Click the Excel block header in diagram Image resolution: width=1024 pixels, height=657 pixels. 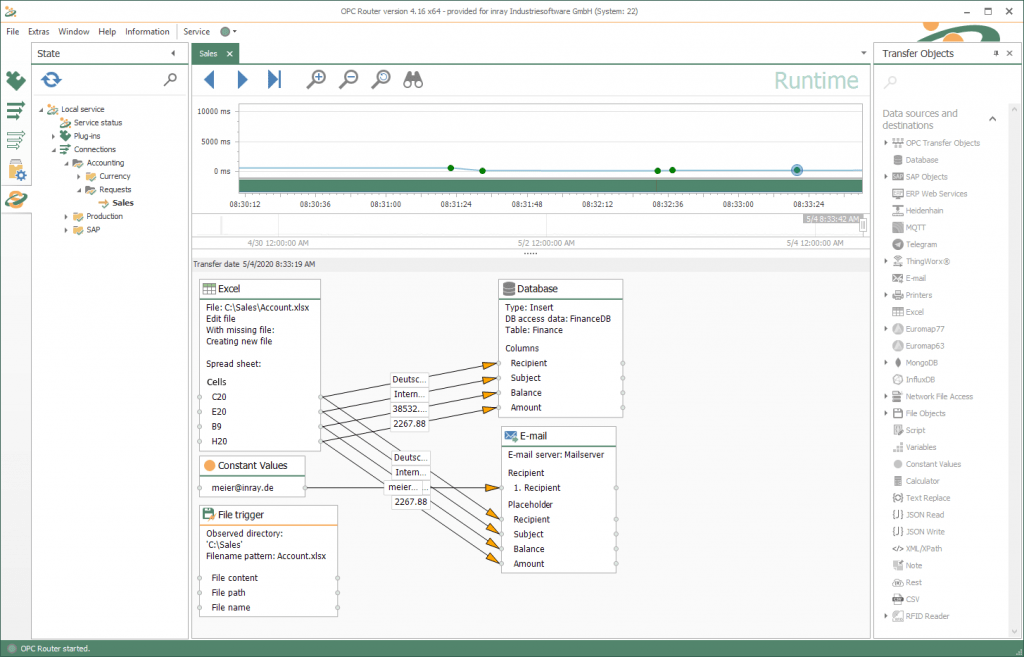pyautogui.click(x=260, y=289)
